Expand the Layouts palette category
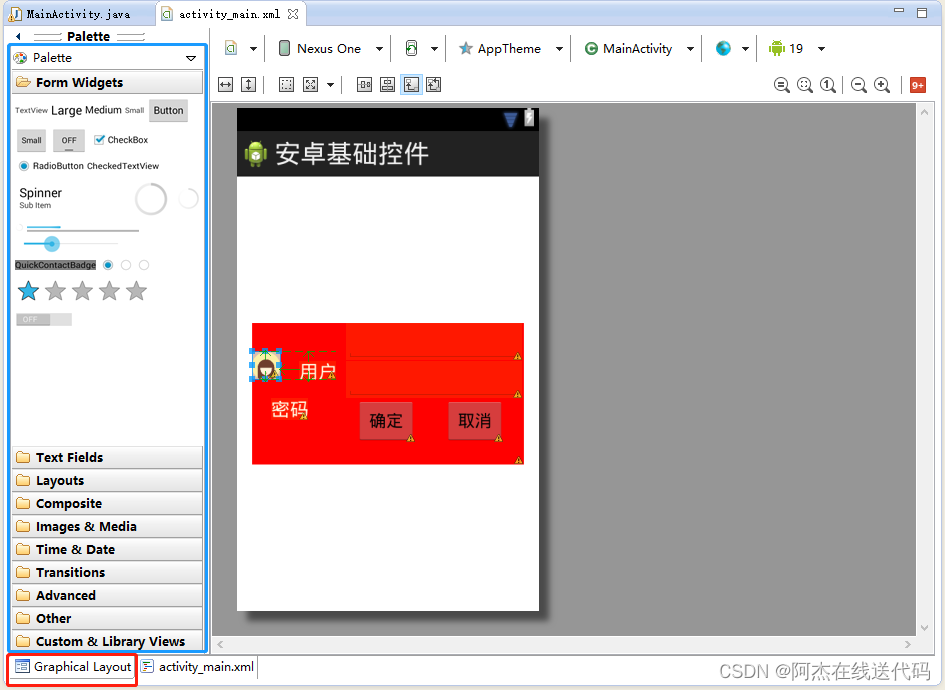945x690 pixels. tap(107, 480)
